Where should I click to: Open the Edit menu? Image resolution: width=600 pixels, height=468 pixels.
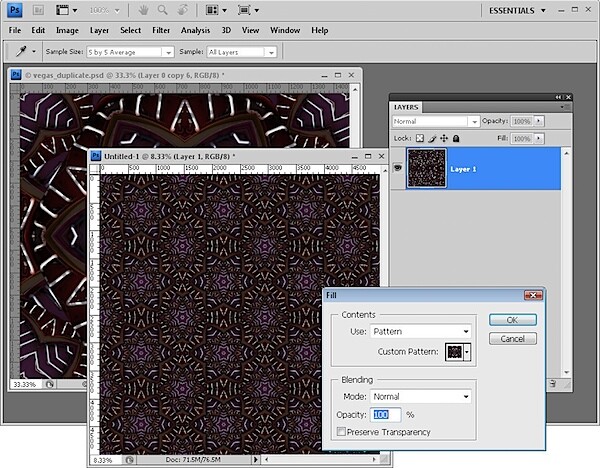tap(38, 30)
